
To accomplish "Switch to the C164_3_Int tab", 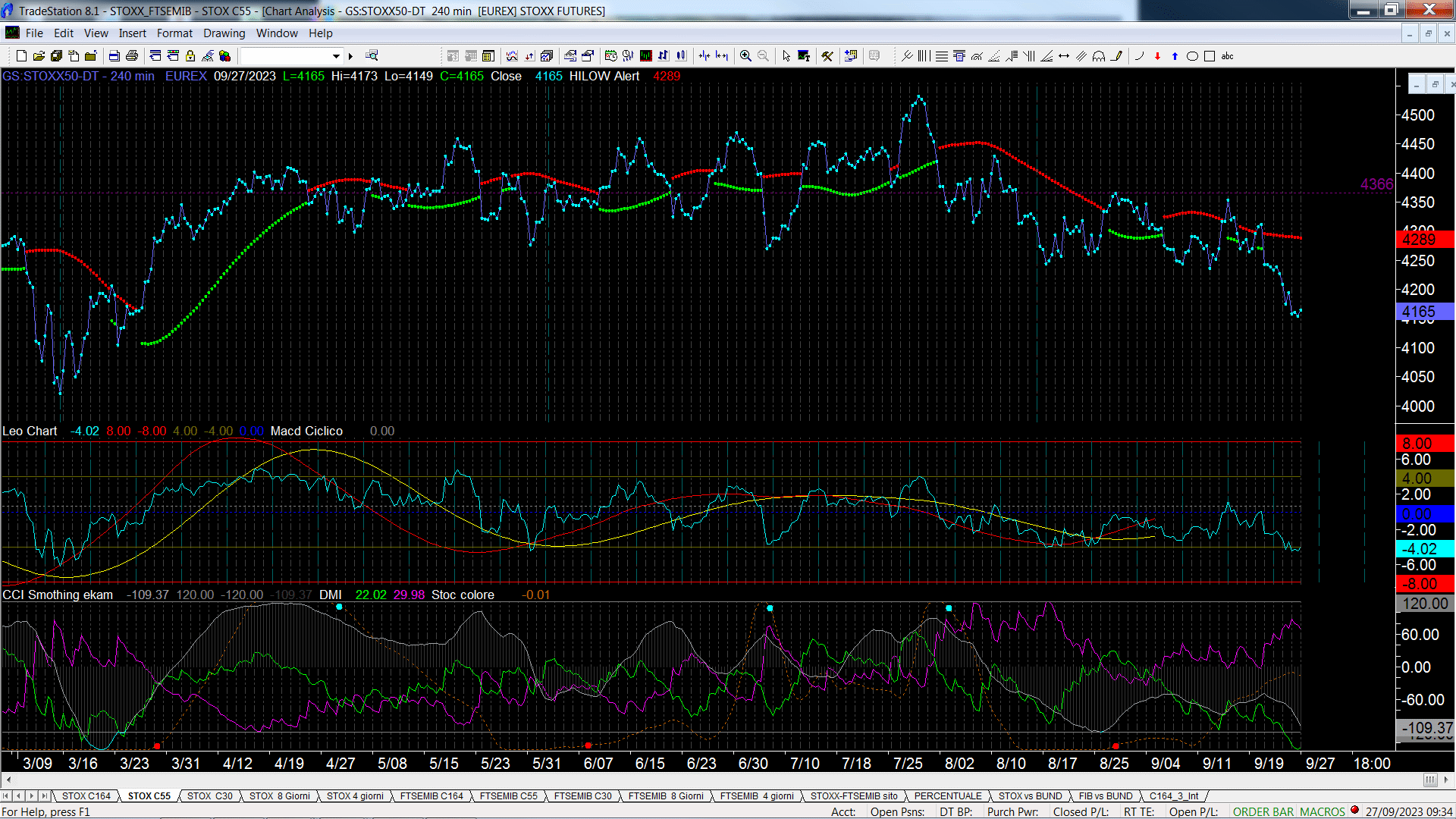I will coord(1173,796).
